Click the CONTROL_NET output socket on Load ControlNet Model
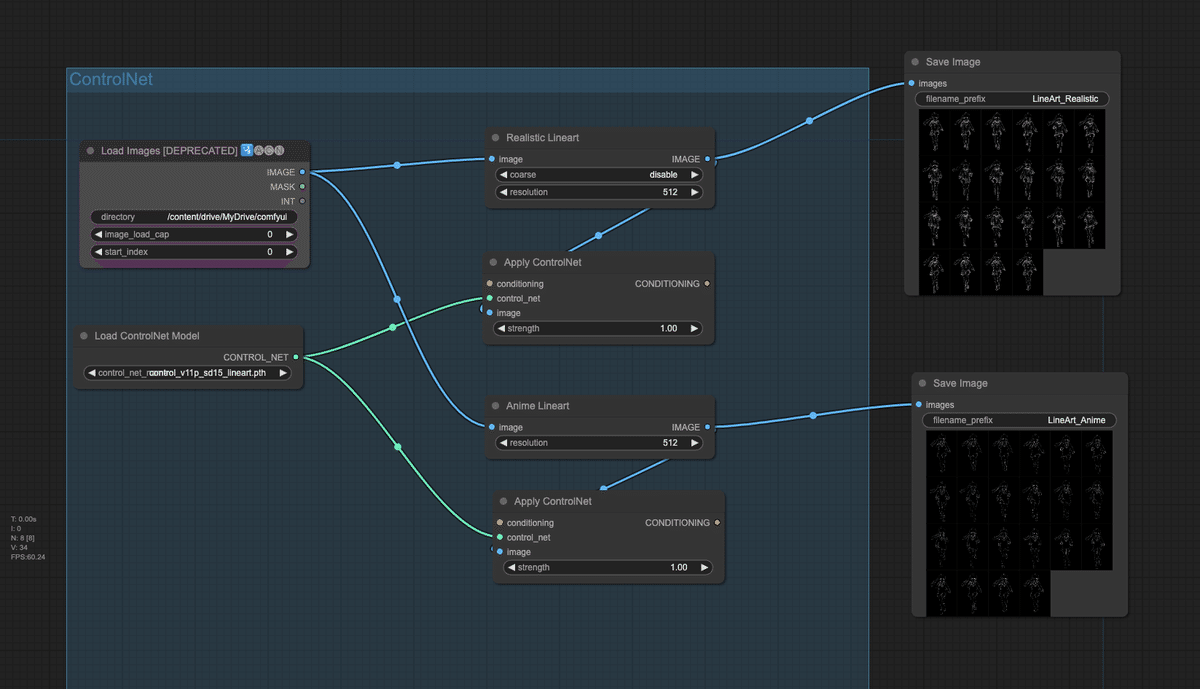 [x=295, y=357]
